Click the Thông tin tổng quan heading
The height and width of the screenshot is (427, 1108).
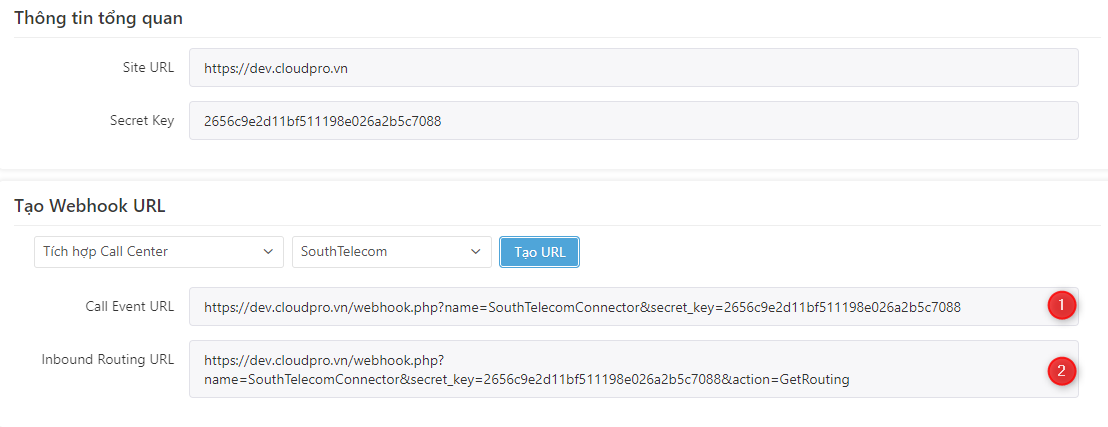click(x=99, y=18)
